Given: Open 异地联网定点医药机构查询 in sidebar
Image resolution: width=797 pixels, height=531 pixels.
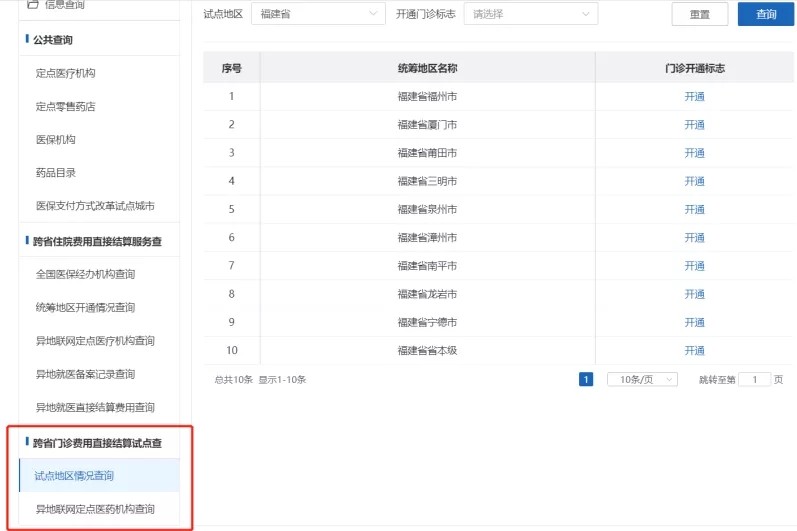Looking at the screenshot, I should pos(95,509).
